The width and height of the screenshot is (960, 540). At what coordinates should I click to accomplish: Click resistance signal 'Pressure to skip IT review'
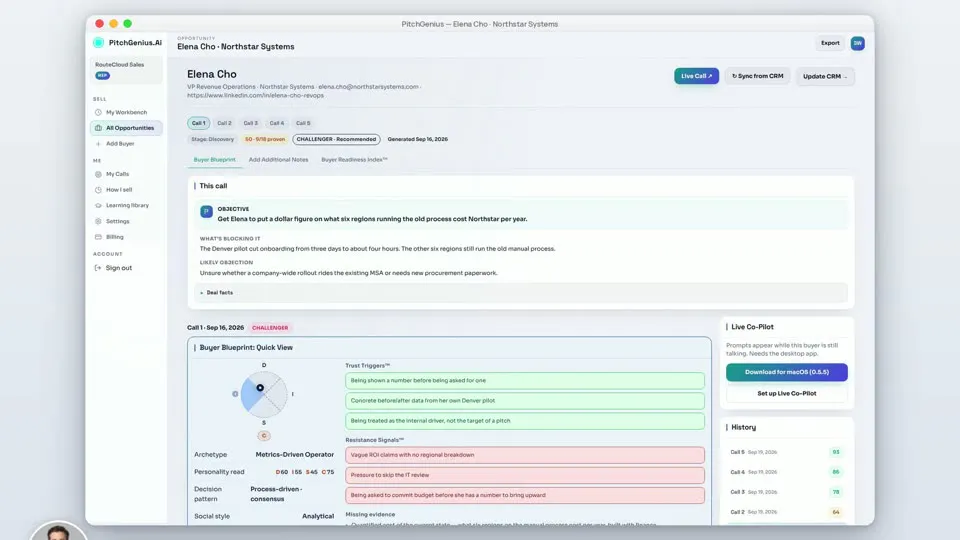pos(525,475)
